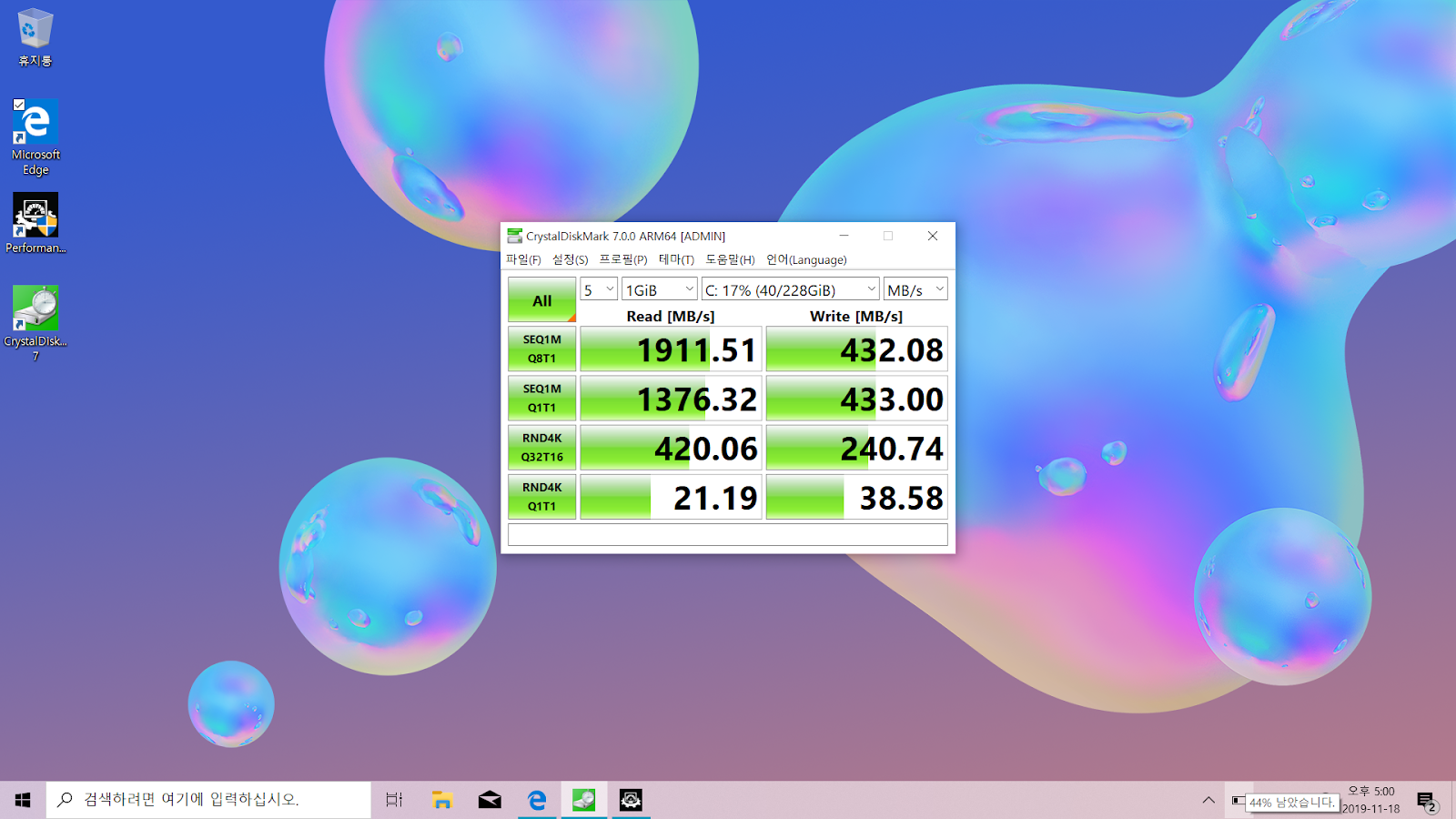Viewport: 1456px width, 819px height.
Task: Open File Explorer from the taskbar
Action: (x=442, y=800)
